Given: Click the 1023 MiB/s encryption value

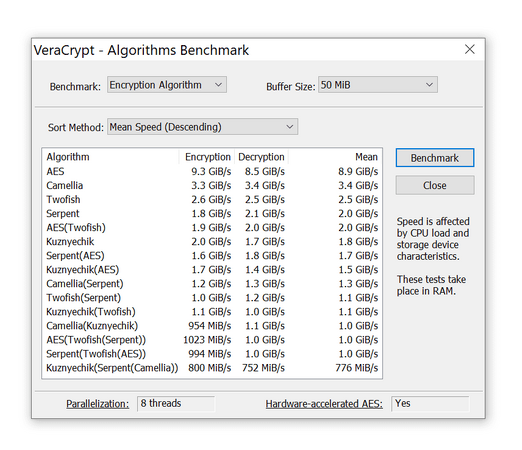Looking at the screenshot, I should [207, 340].
